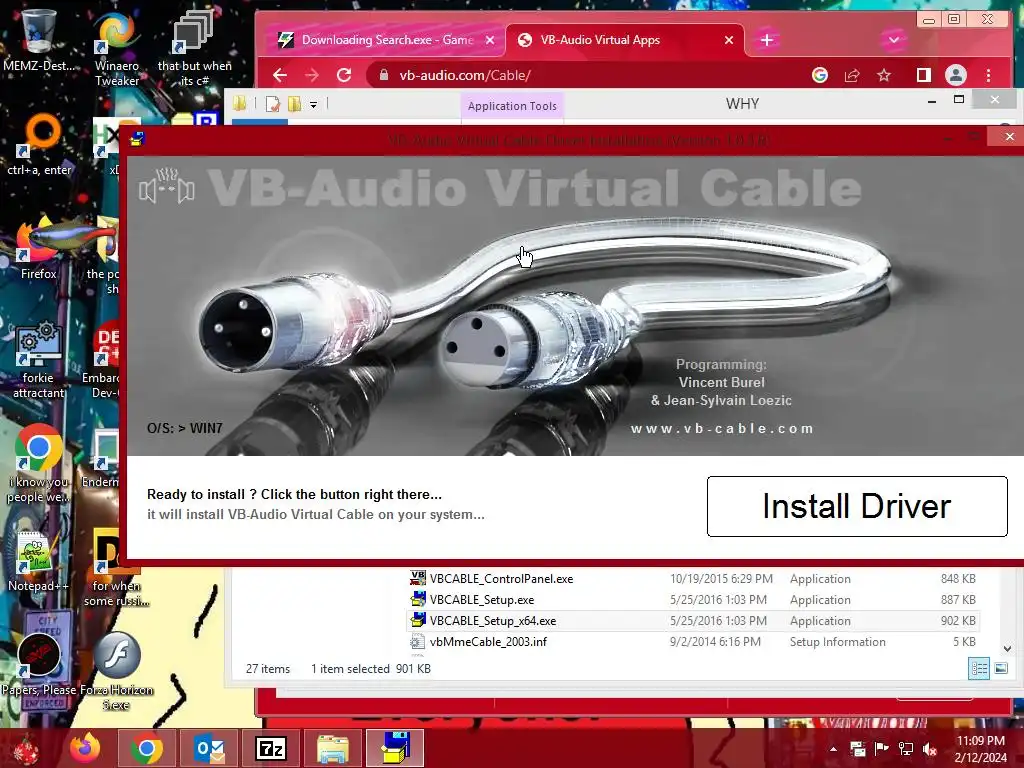The width and height of the screenshot is (1024, 768).
Task: Click the Properties quick access icon in Explorer
Action: click(x=272, y=103)
